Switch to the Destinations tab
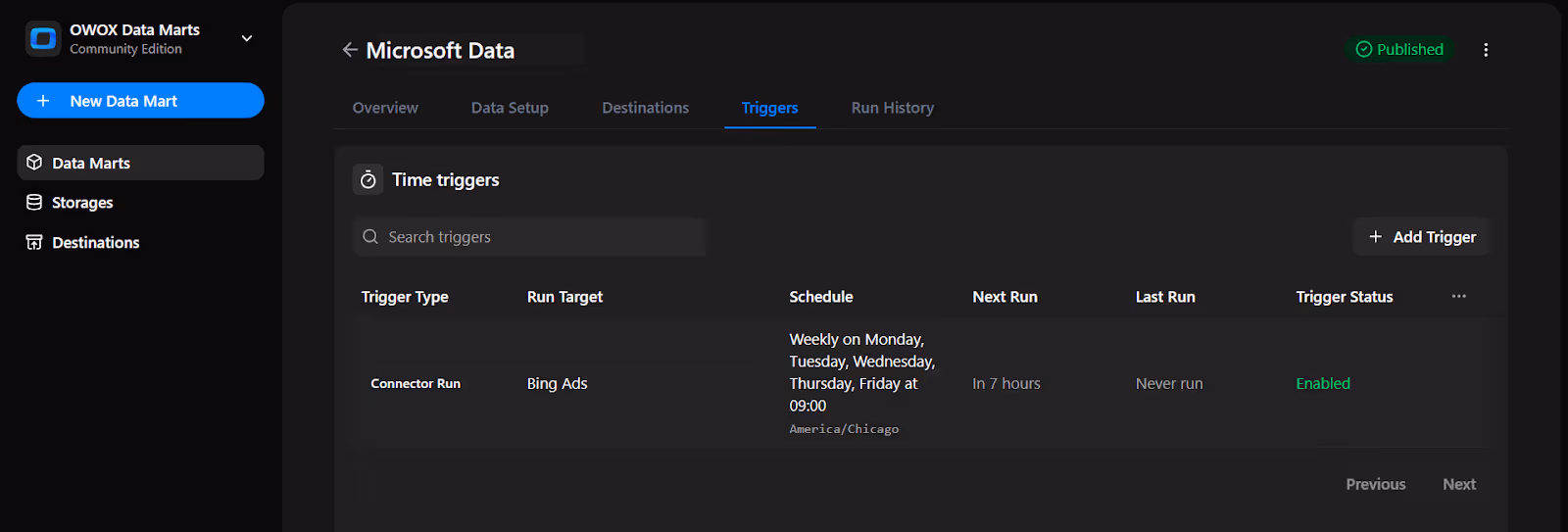 645,108
